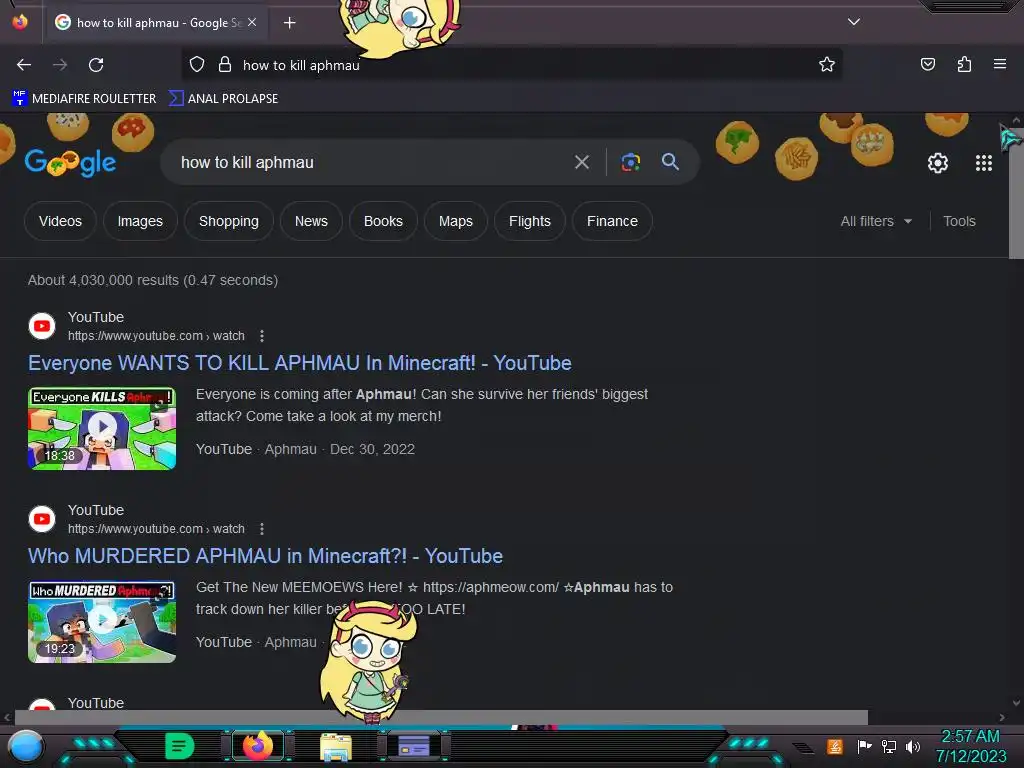Click the site security padlock icon

[225, 64]
